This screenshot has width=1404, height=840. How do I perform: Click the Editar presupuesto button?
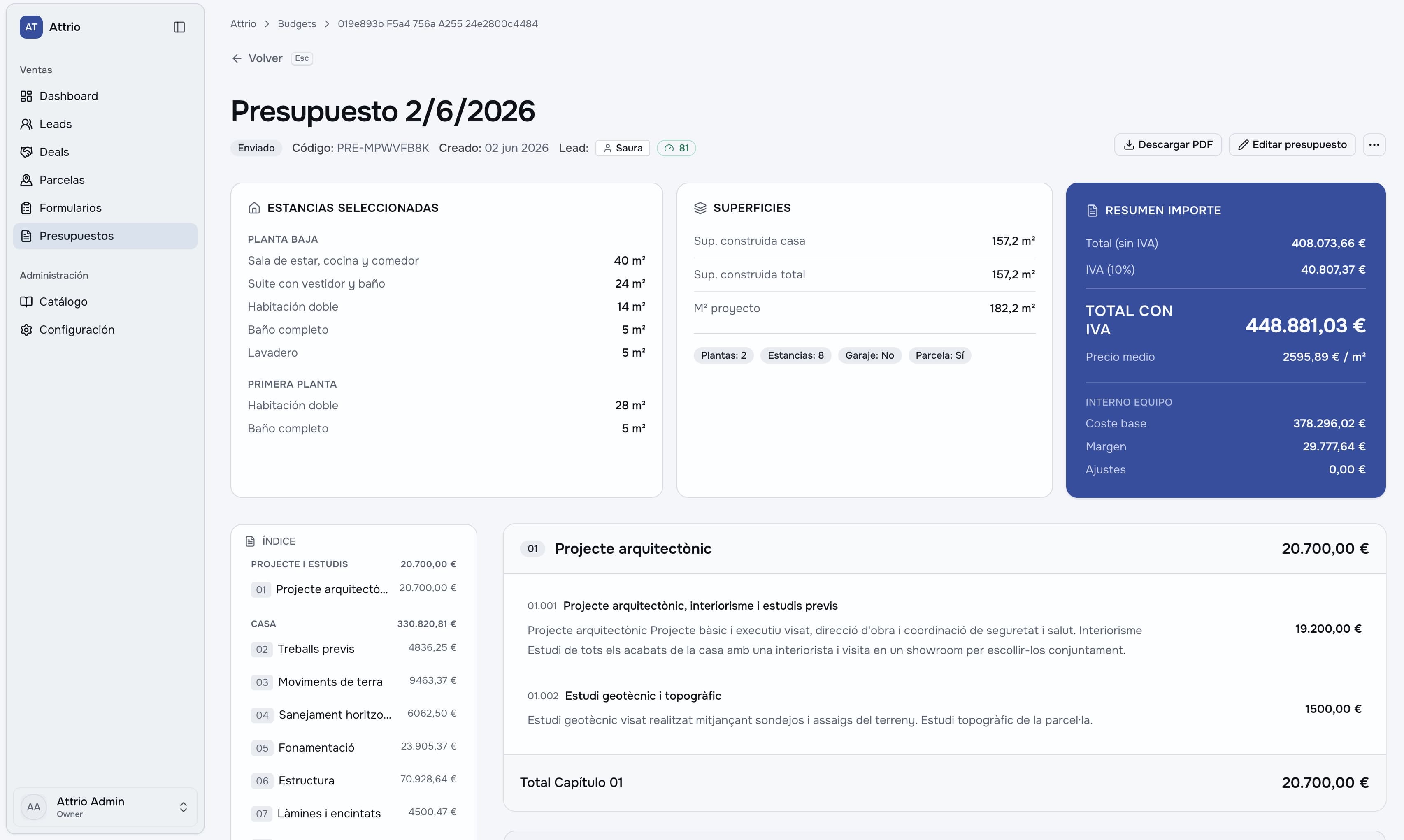click(1292, 145)
